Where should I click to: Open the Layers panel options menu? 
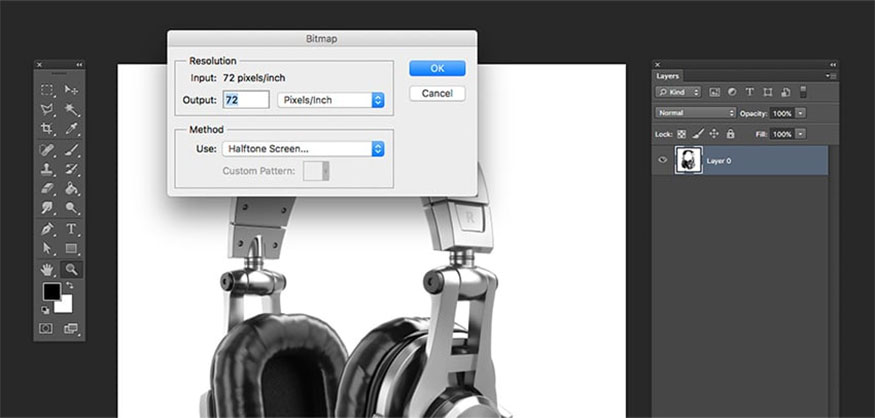831,76
